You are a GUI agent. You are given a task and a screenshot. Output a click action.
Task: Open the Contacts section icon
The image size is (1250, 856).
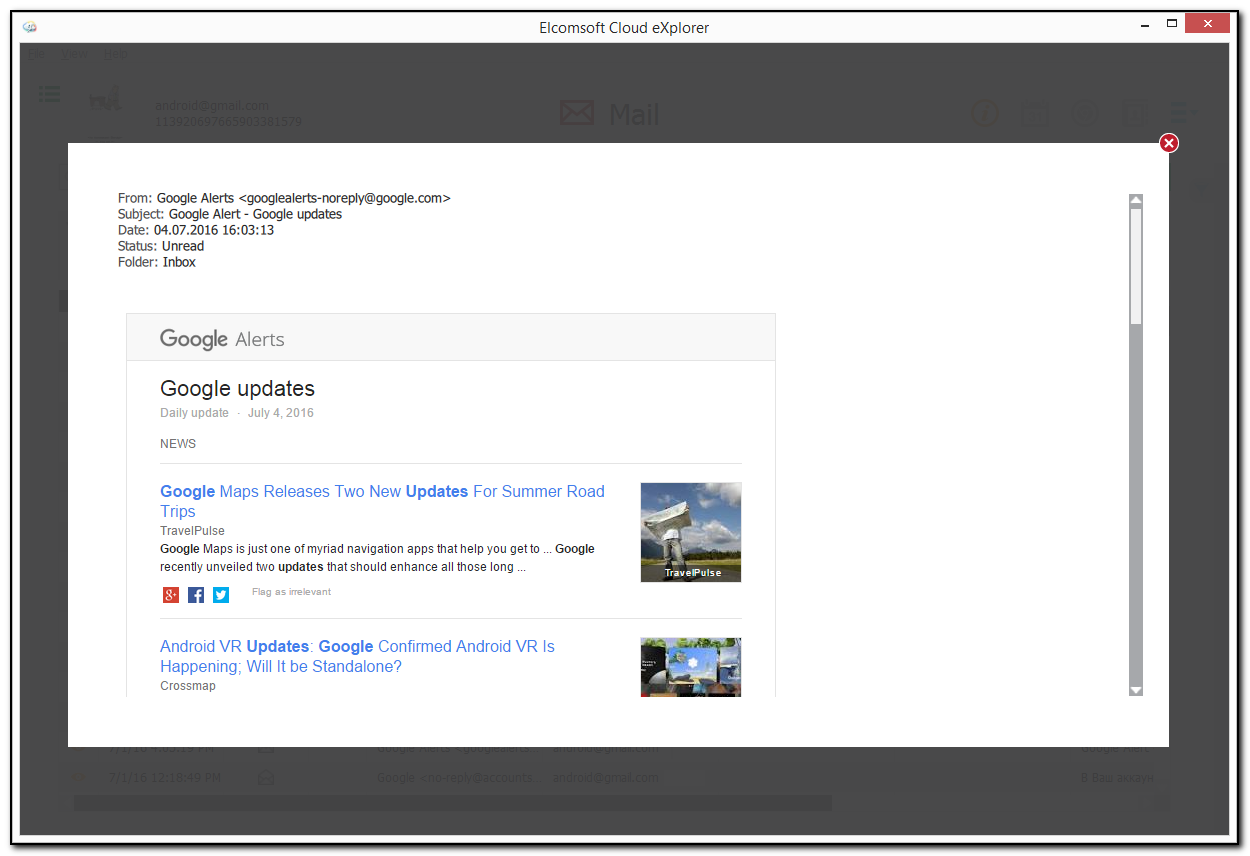point(1135,113)
